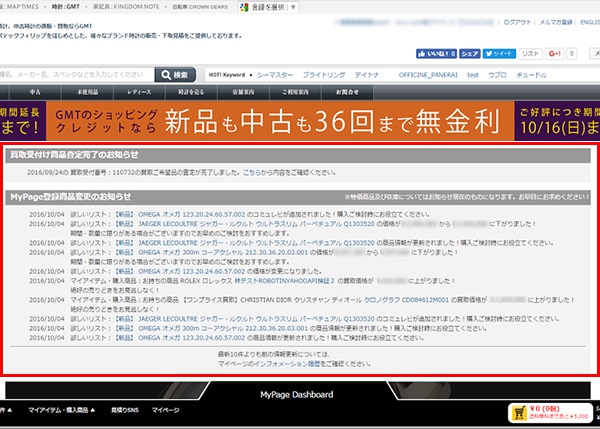Click the CROWN GEARS top link
600x429 pixels.
tap(200, 7)
